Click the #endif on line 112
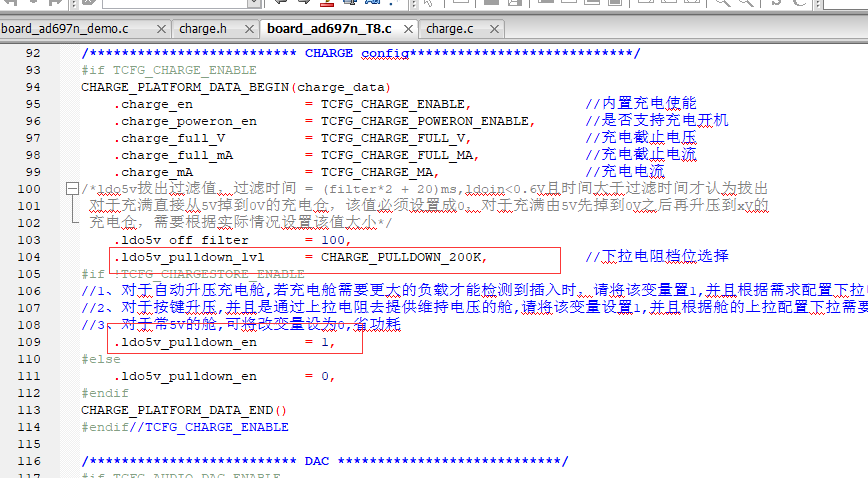The width and height of the screenshot is (868, 478). pos(105,393)
